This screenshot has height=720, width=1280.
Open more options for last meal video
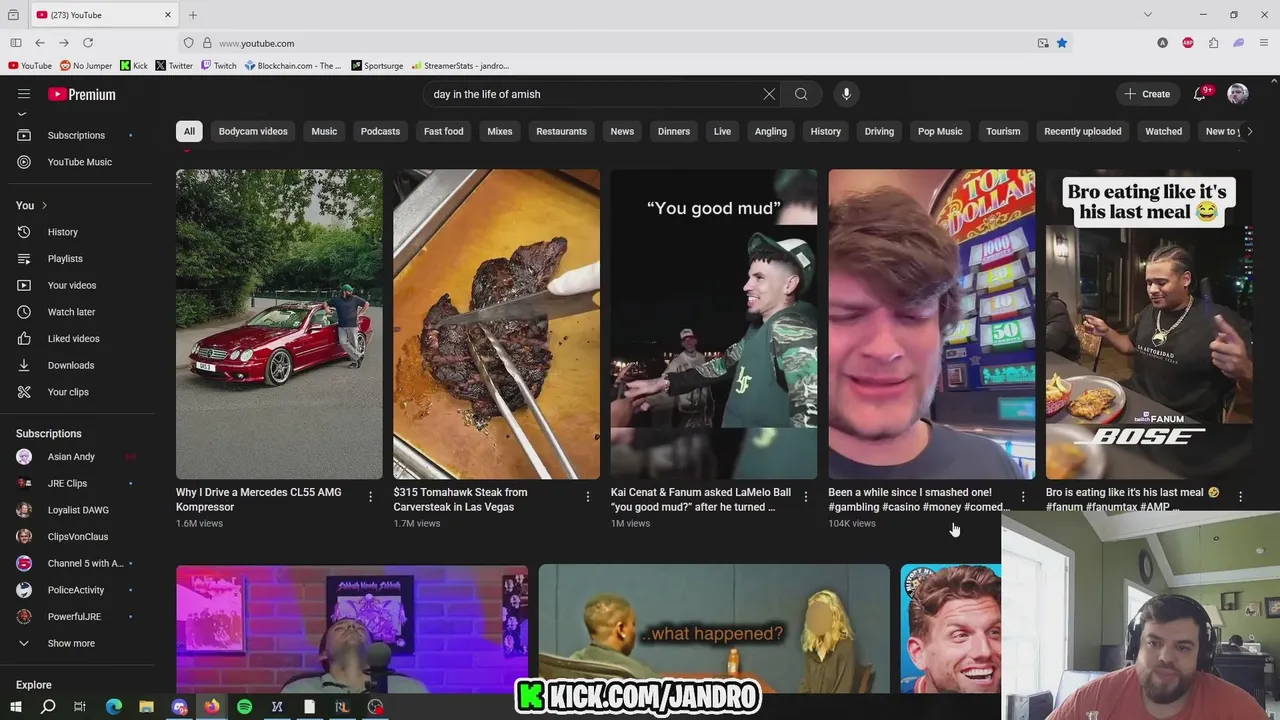coord(1240,496)
